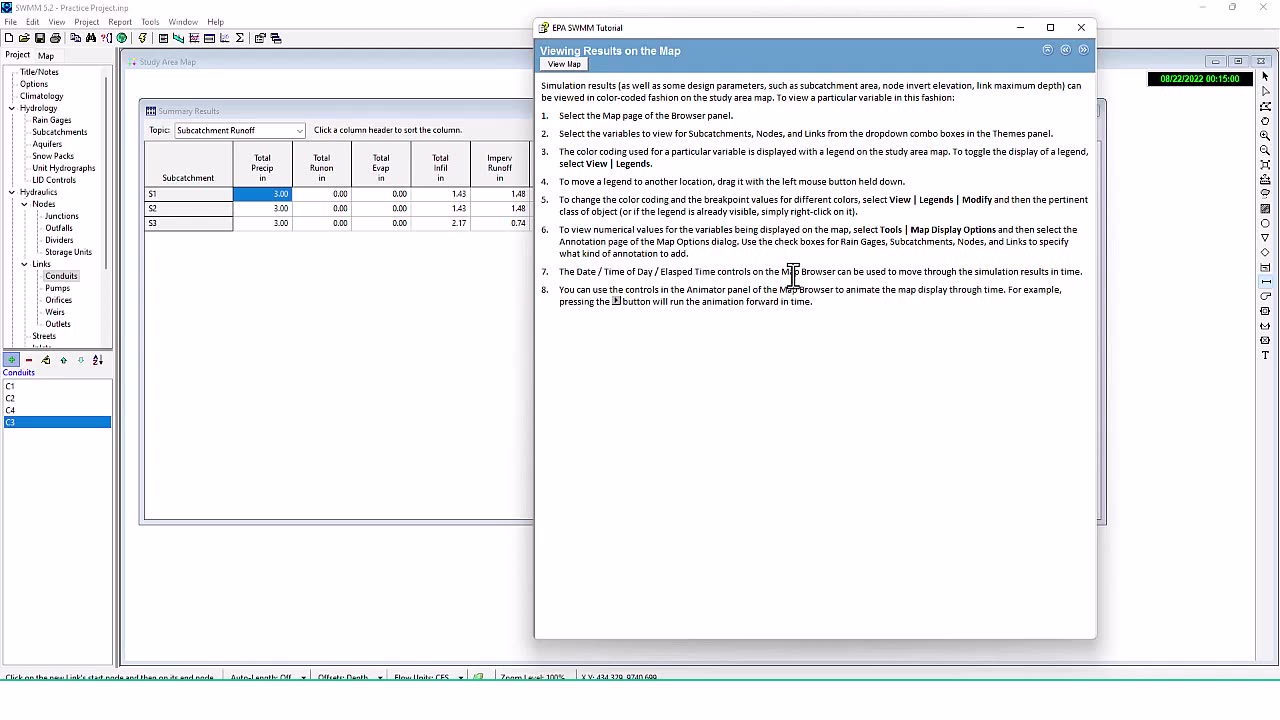Select the arrow selection tool on map toolbar

pyautogui.click(x=1264, y=76)
